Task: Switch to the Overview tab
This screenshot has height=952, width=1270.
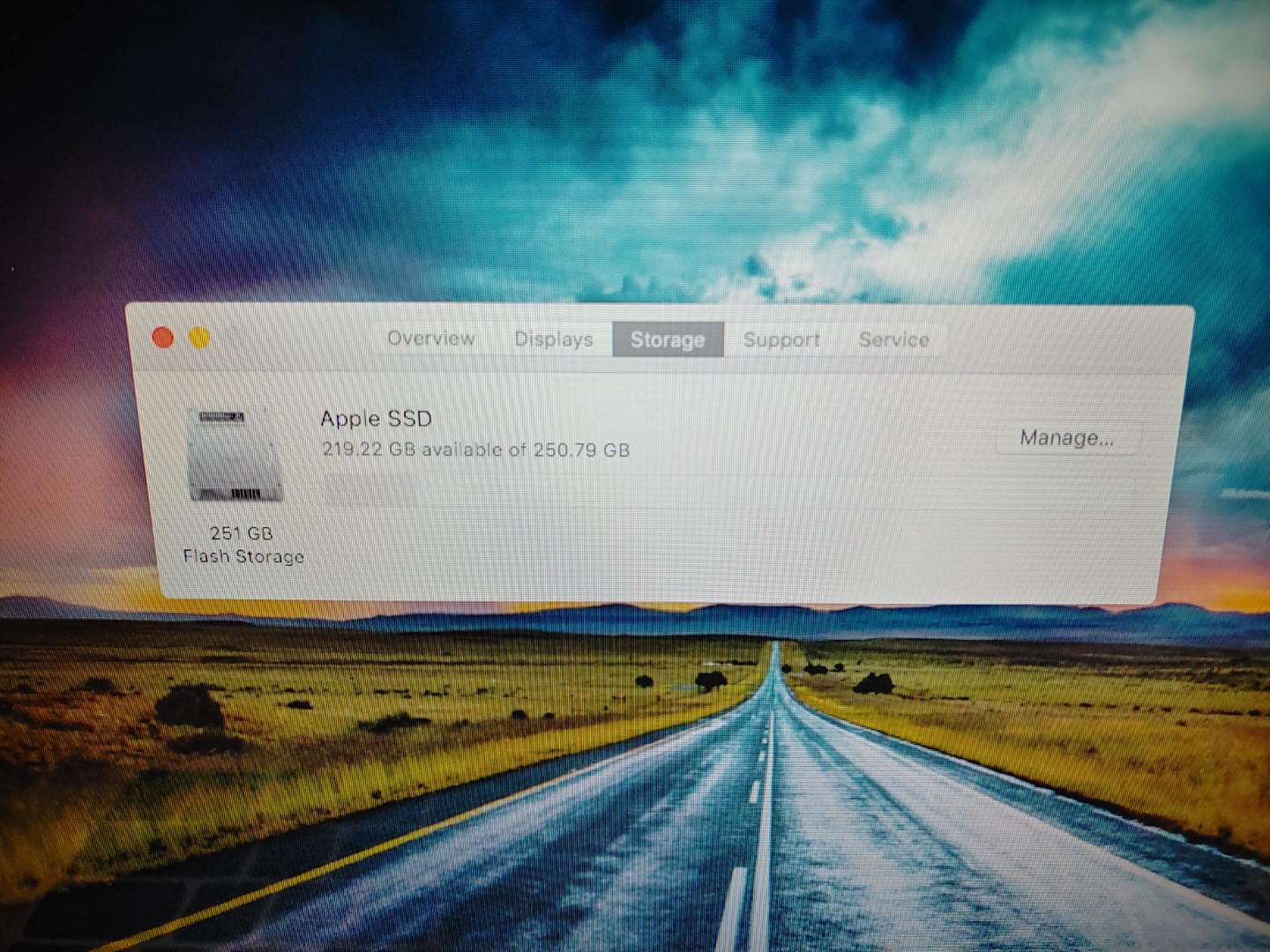Action: pos(430,339)
